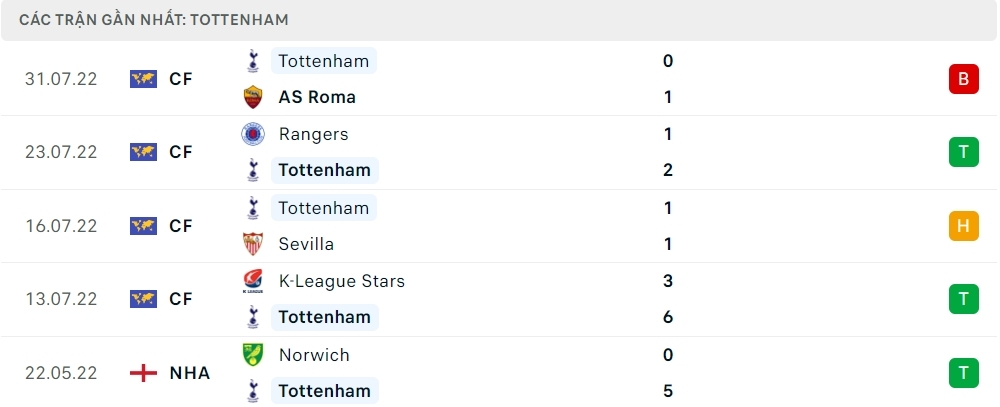Click the 16.07.22 match date
The width and height of the screenshot is (1000, 407).
pyautogui.click(x=61, y=226)
